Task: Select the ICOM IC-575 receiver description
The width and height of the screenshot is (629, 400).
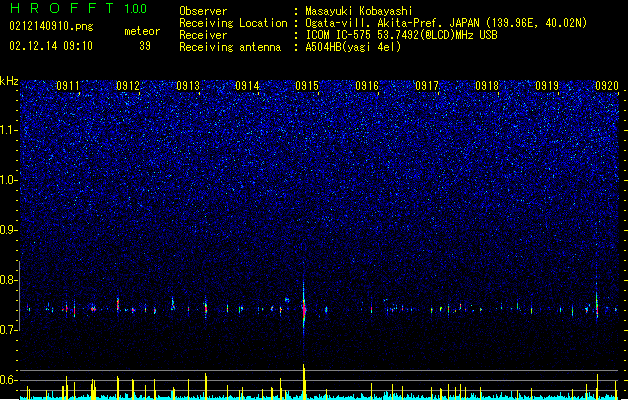Action: coord(401,35)
